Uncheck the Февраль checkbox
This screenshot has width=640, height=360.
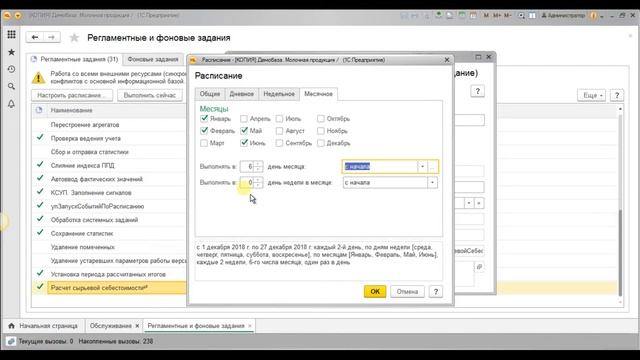click(x=204, y=131)
